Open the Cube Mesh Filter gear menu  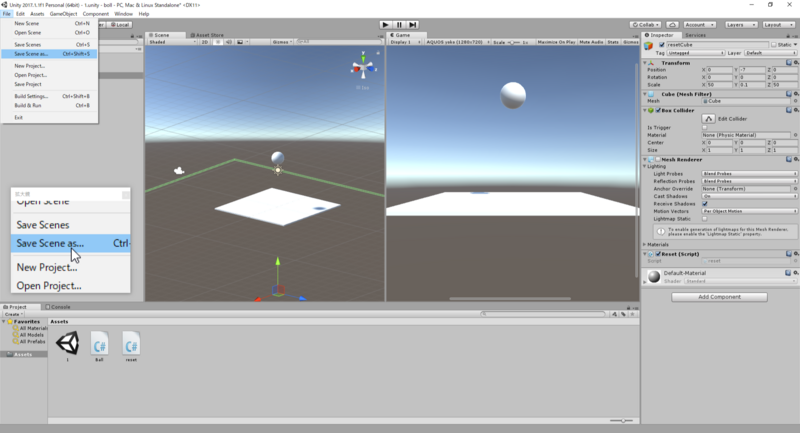[x=796, y=94]
